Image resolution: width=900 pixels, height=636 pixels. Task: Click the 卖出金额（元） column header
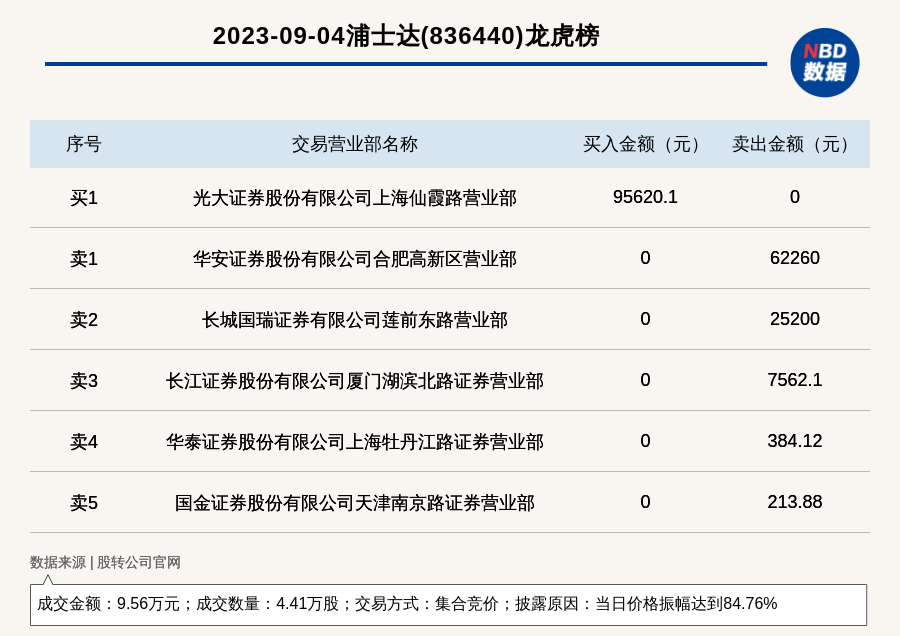pyautogui.click(x=794, y=144)
